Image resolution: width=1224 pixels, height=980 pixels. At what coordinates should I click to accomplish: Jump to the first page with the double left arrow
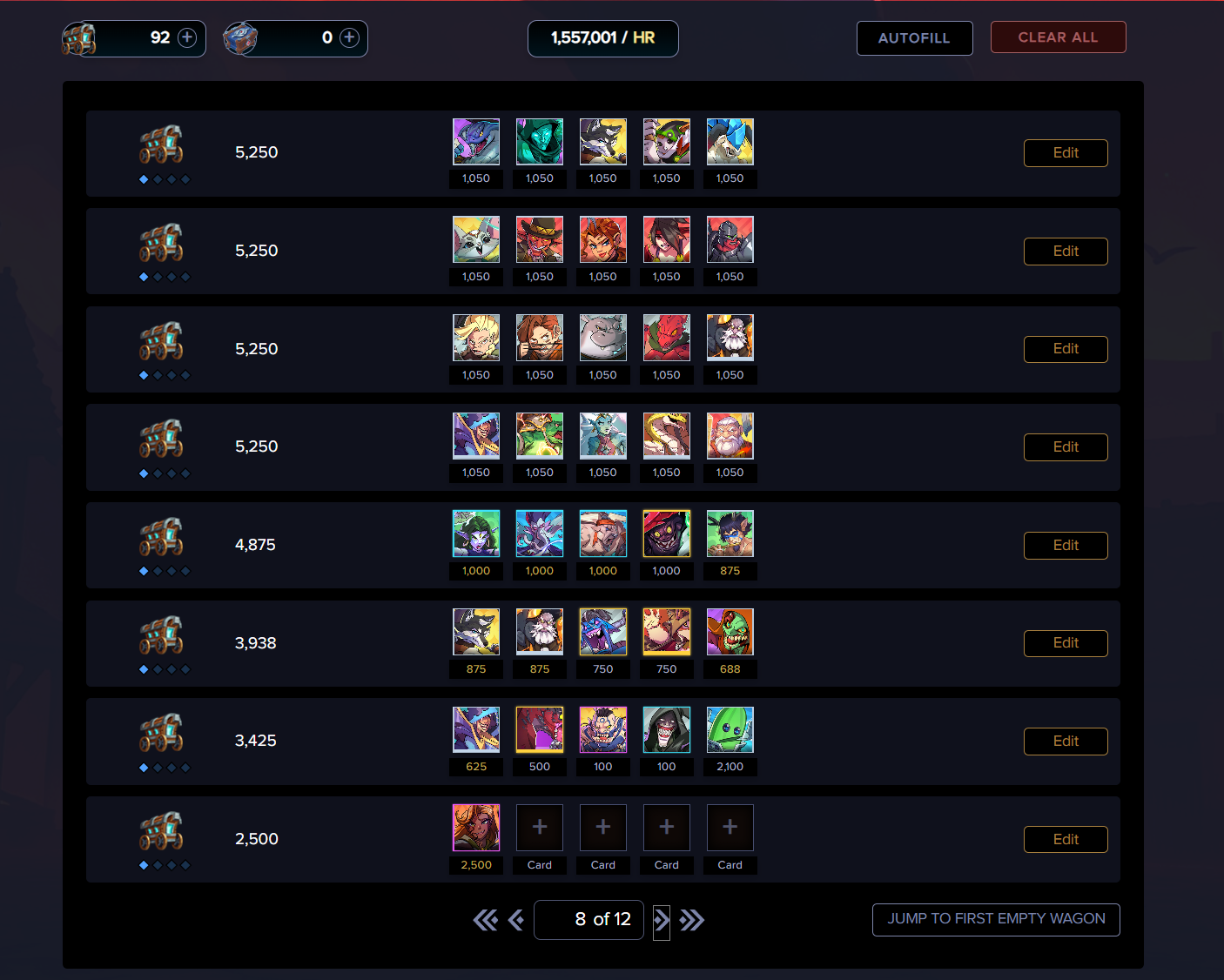[x=486, y=920]
